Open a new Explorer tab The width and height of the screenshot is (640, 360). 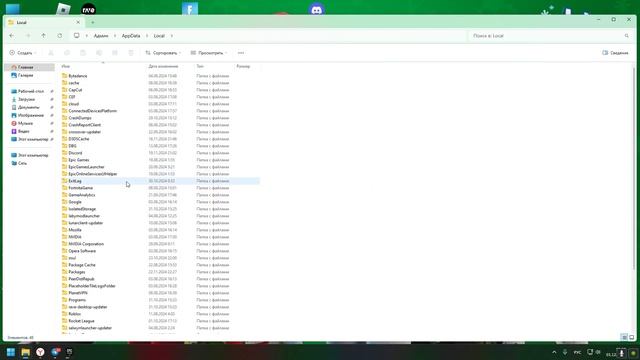tap(93, 22)
